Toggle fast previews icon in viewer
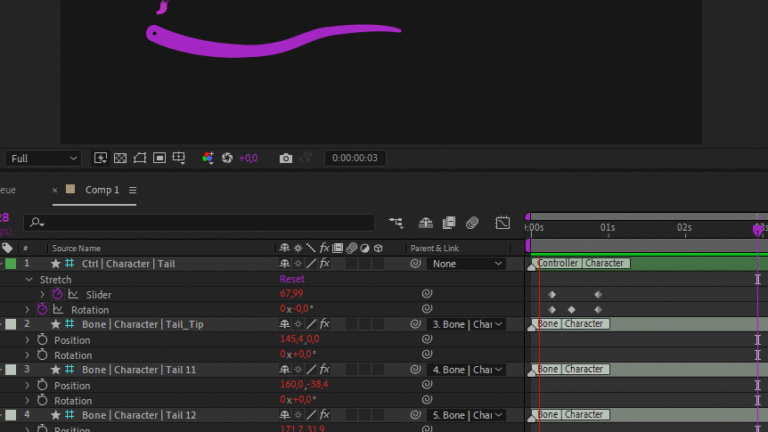Viewport: 768px width, 432px height. point(100,158)
